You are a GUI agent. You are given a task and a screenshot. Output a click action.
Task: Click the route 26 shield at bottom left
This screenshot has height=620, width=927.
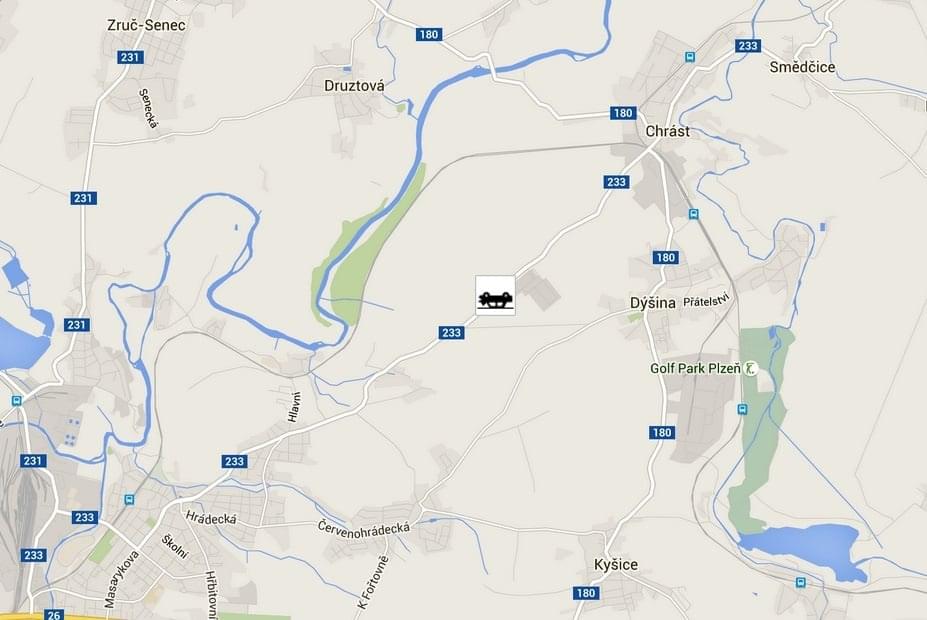pyautogui.click(x=54, y=615)
